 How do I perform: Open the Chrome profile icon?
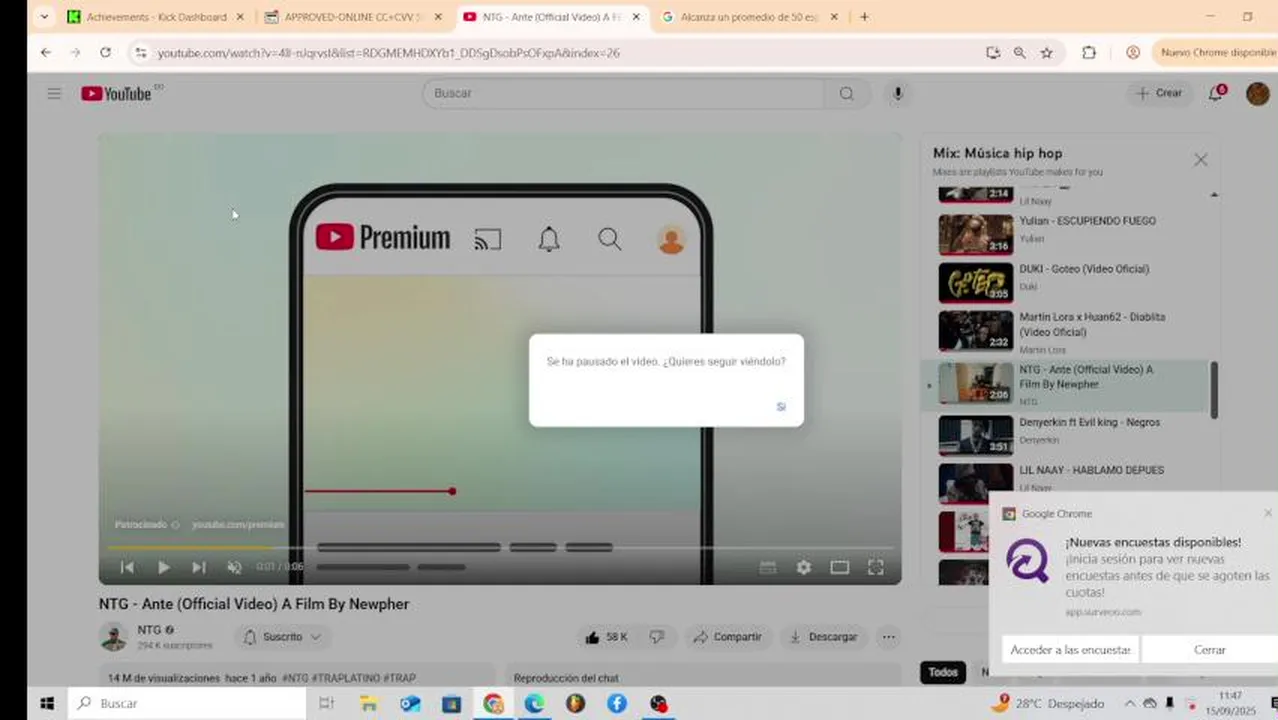click(x=1133, y=53)
